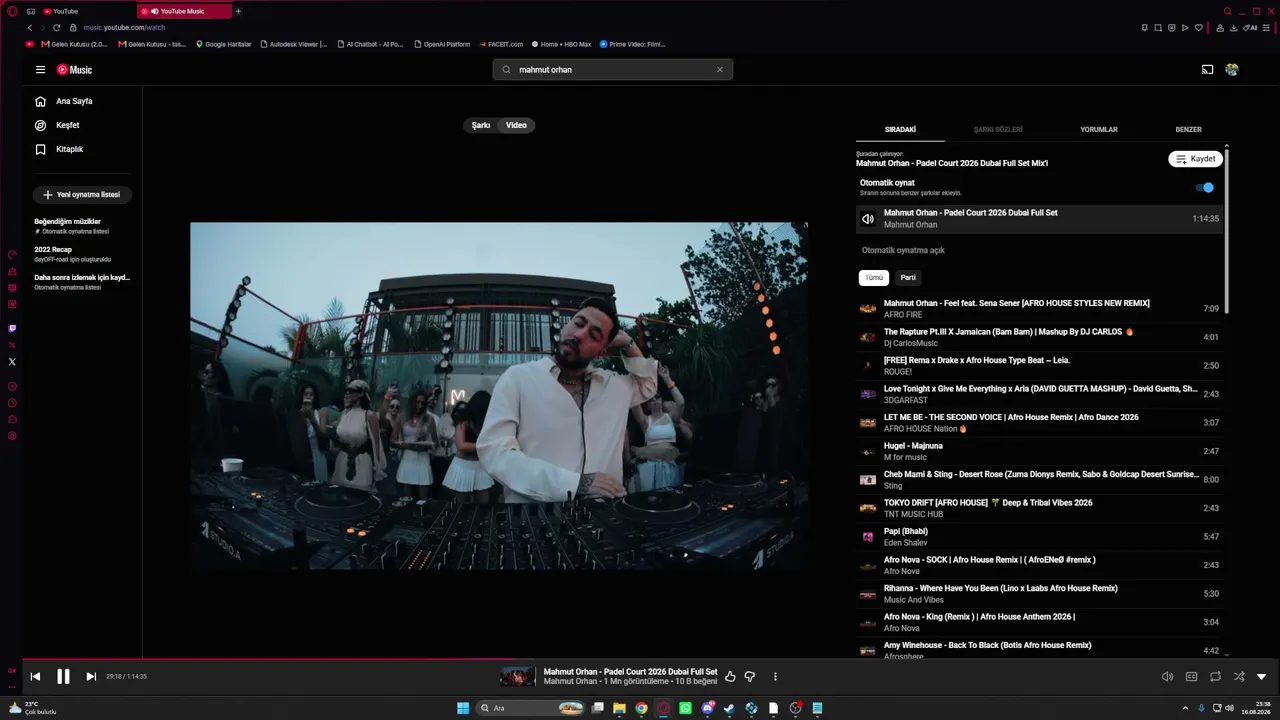Switch to the YouTube browser tab
The height and width of the screenshot is (720, 1280).
[x=88, y=11]
